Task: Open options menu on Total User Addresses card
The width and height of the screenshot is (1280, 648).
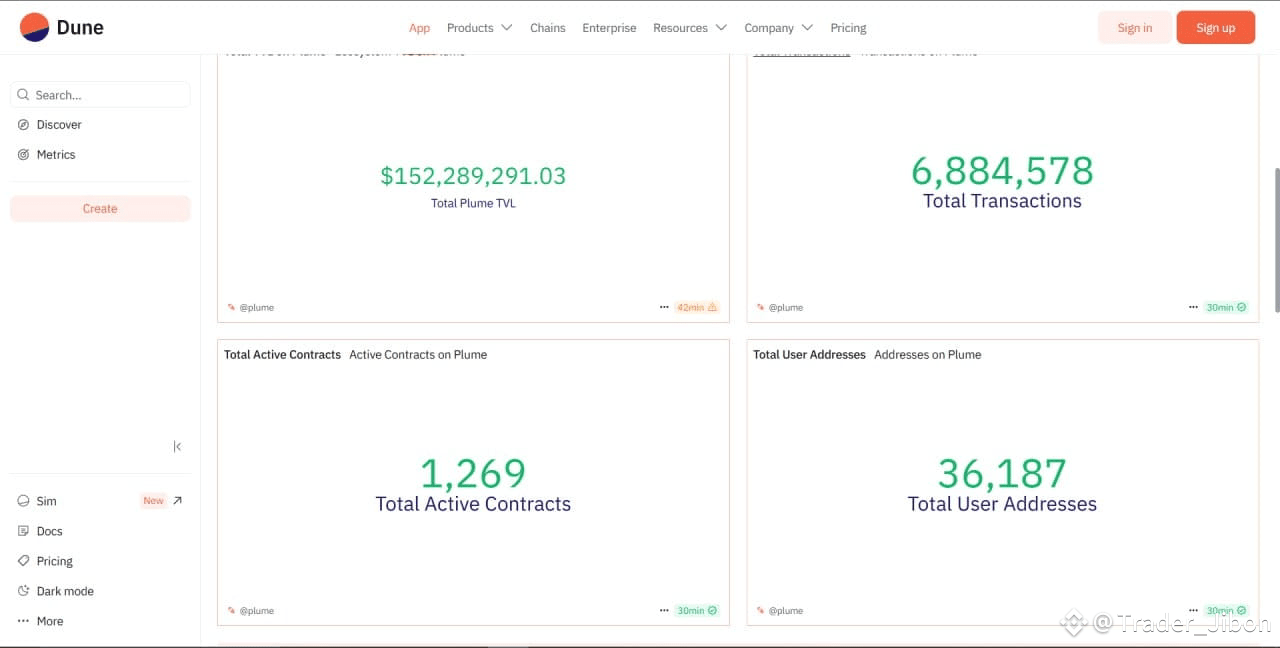Action: coord(1193,610)
